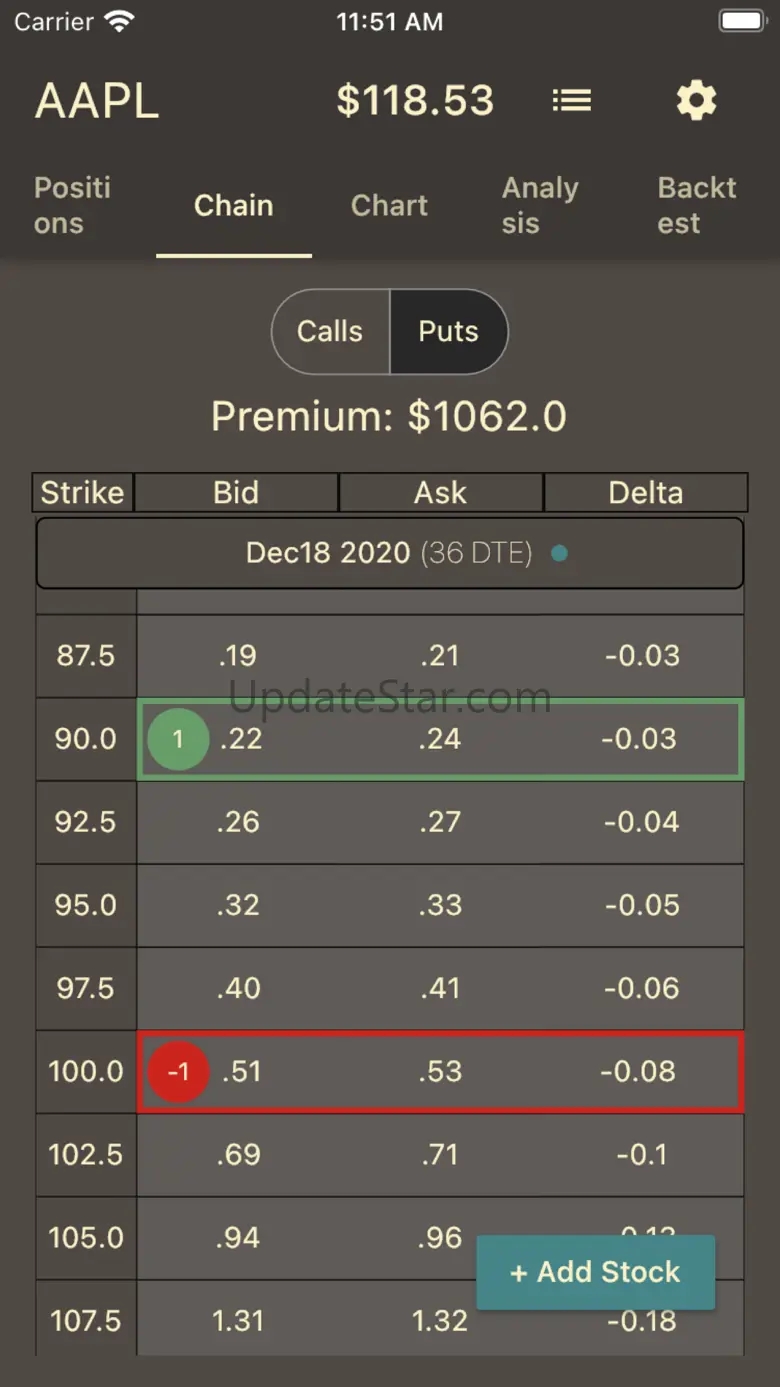The width and height of the screenshot is (780, 1387).
Task: Collapse the Dec18 2020 expiration header
Action: point(390,553)
